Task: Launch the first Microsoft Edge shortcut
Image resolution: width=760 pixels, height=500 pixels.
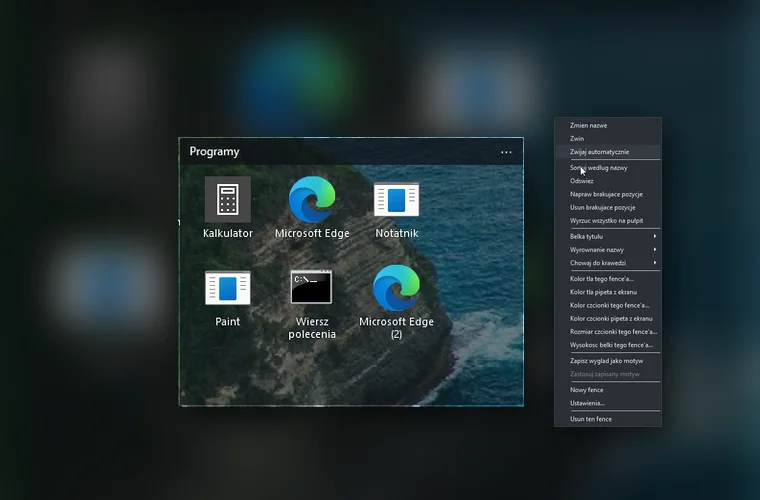Action: 312,199
